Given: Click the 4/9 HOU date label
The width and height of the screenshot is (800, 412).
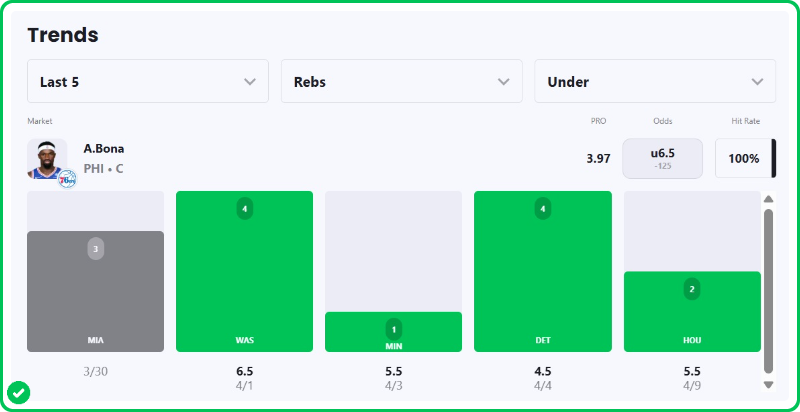Looking at the screenshot, I should 691,385.
